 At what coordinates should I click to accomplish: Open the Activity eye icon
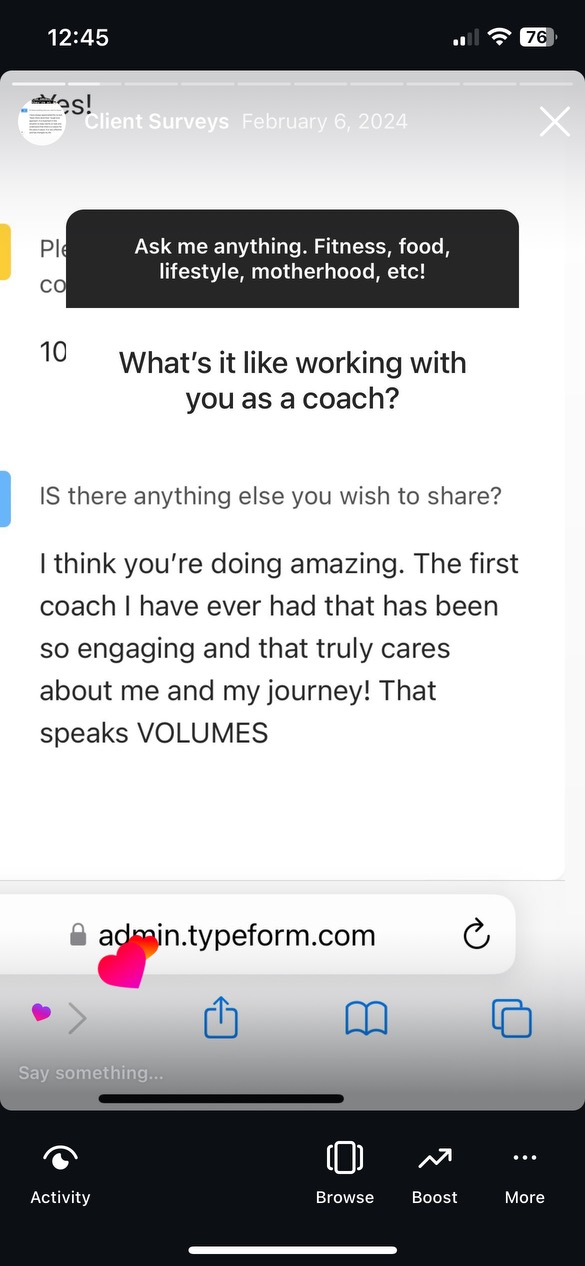[x=60, y=1158]
